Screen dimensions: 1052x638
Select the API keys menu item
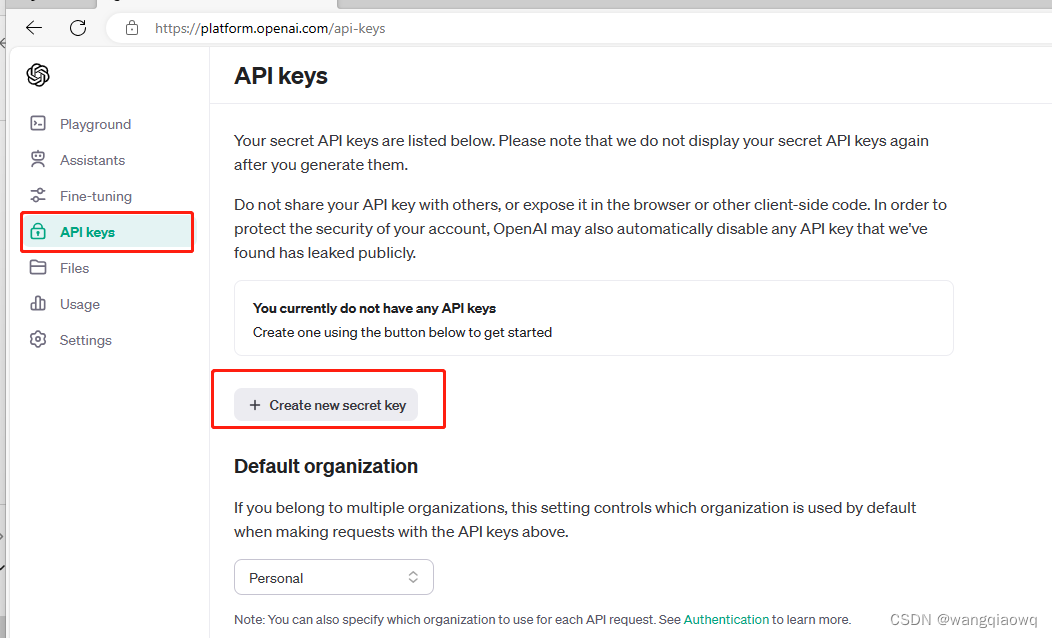(x=107, y=232)
